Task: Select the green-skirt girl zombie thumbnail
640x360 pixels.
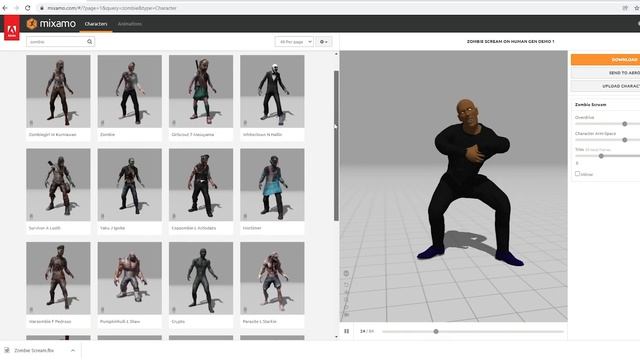Action: click(x=201, y=91)
